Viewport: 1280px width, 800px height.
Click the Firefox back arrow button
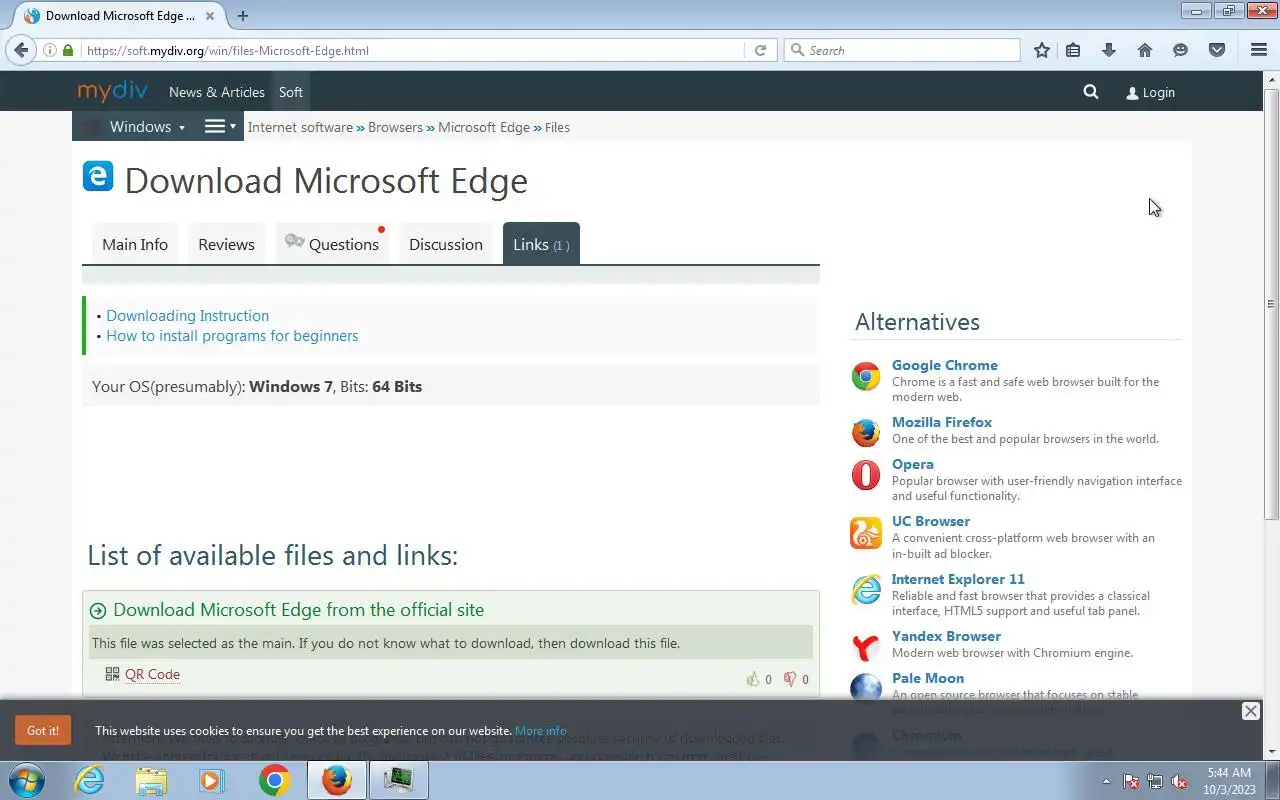point(21,50)
